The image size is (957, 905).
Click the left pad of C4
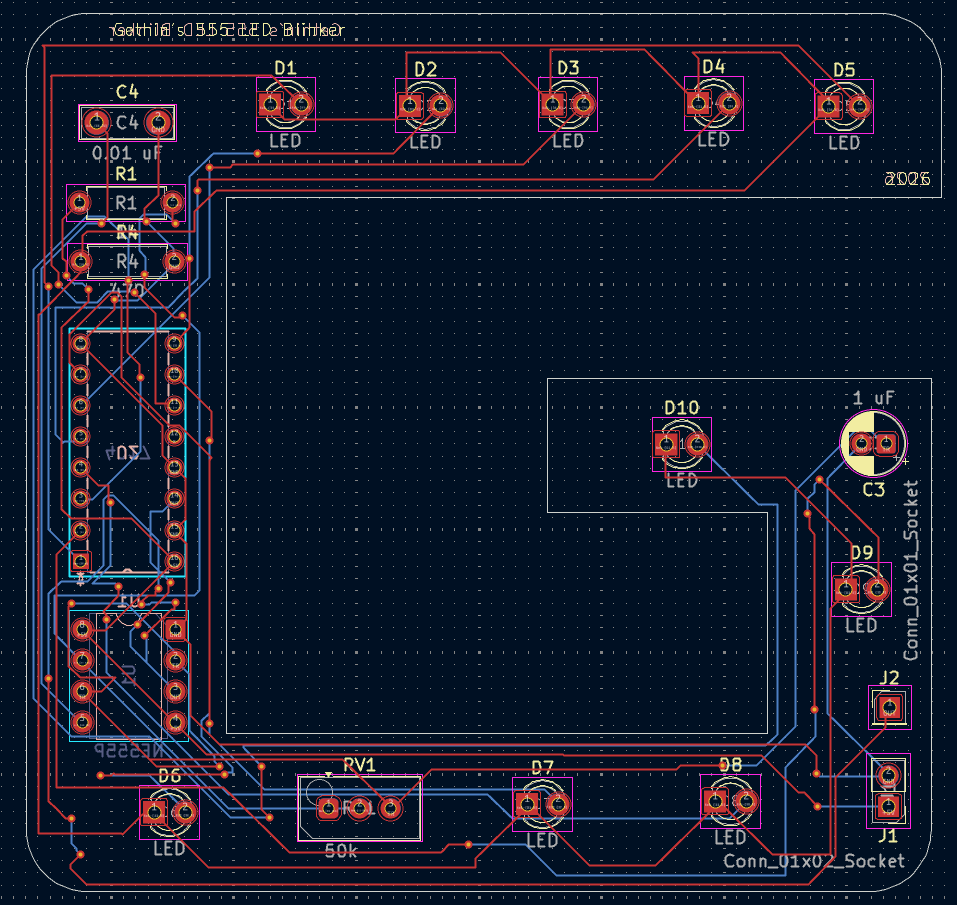pyautogui.click(x=96, y=122)
